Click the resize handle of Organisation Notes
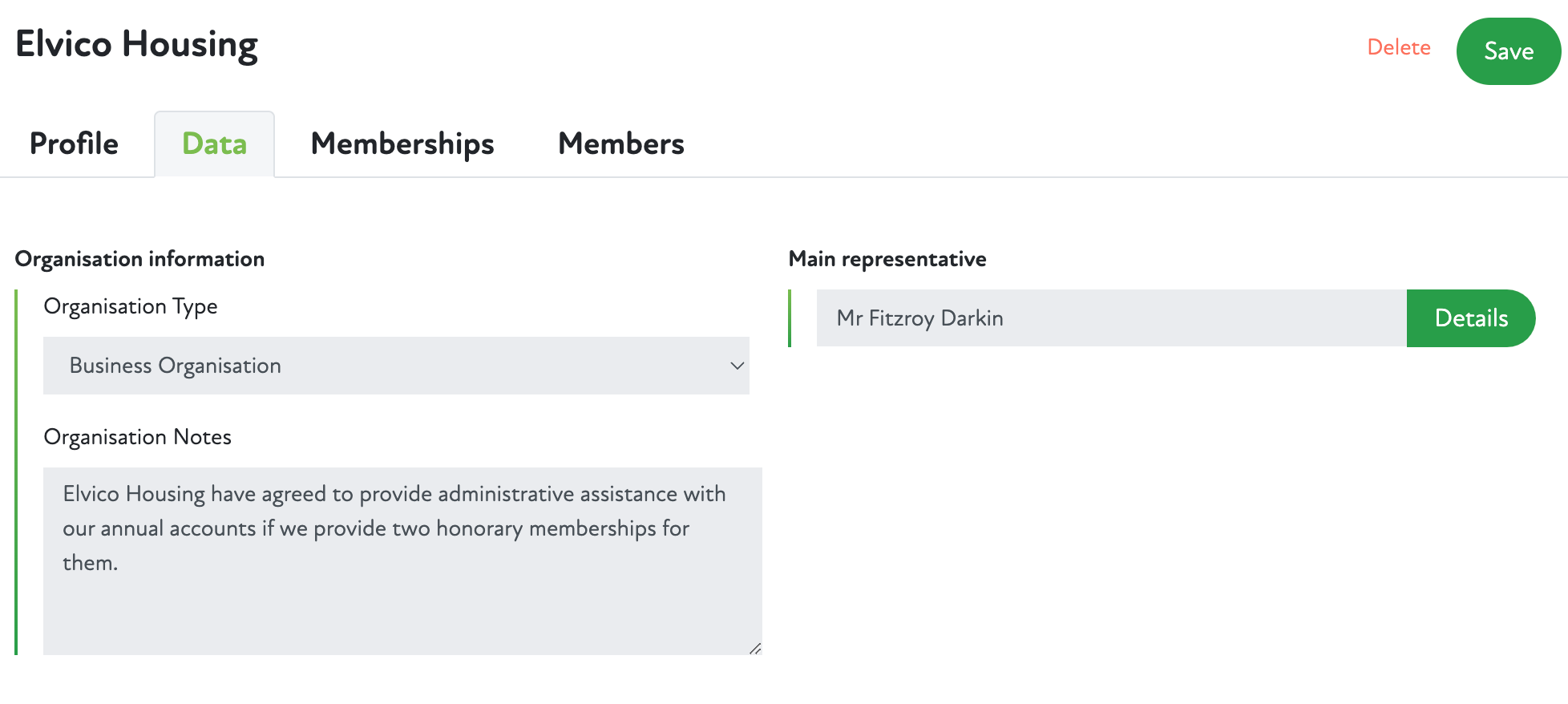The height and width of the screenshot is (704, 1568). 754,649
